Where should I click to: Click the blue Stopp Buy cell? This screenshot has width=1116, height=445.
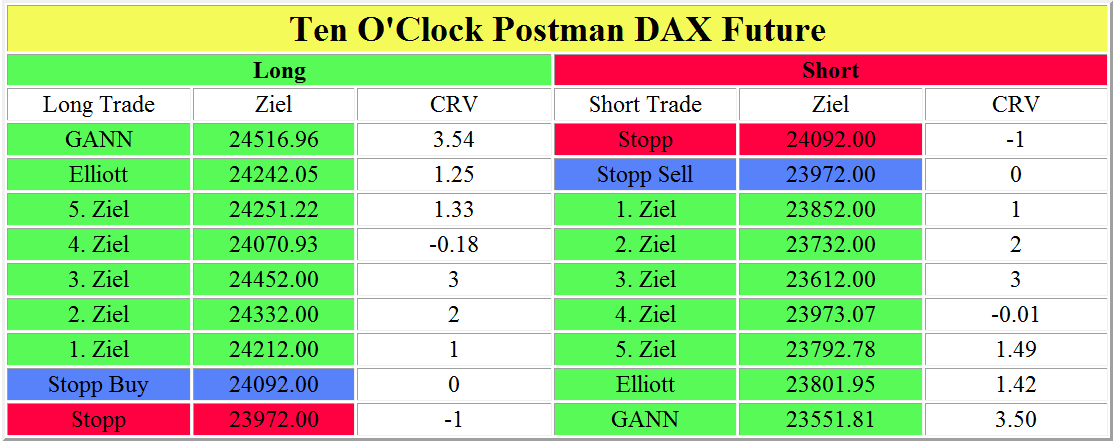click(99, 384)
